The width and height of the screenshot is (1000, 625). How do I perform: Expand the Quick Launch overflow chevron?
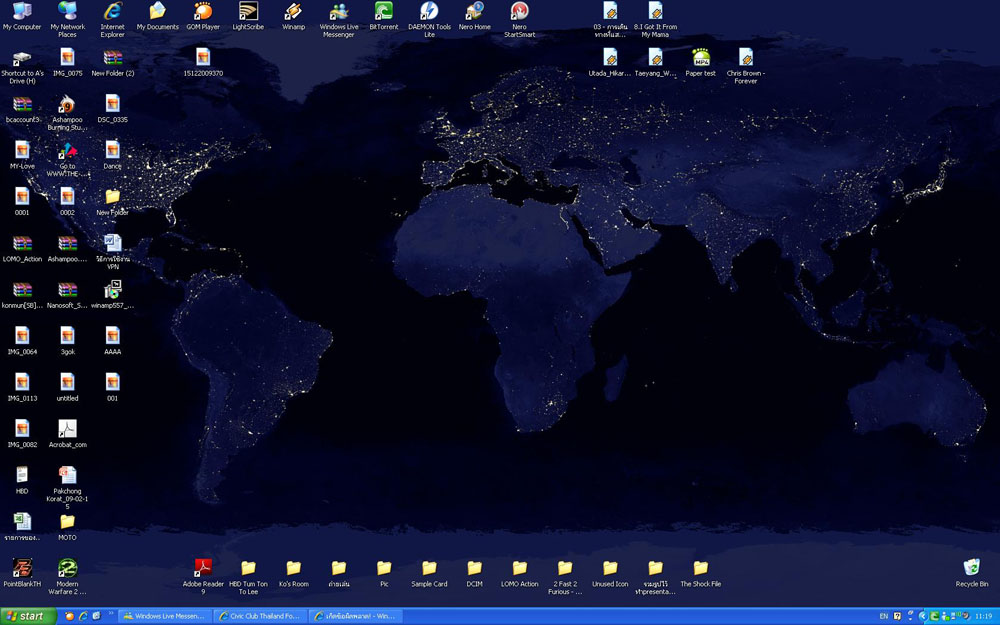111,614
